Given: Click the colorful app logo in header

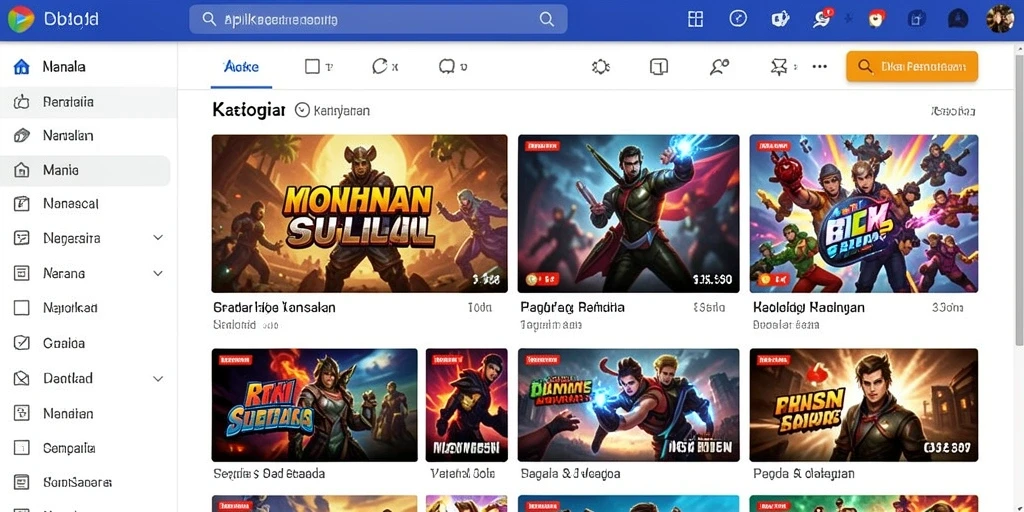Looking at the screenshot, I should 21,19.
